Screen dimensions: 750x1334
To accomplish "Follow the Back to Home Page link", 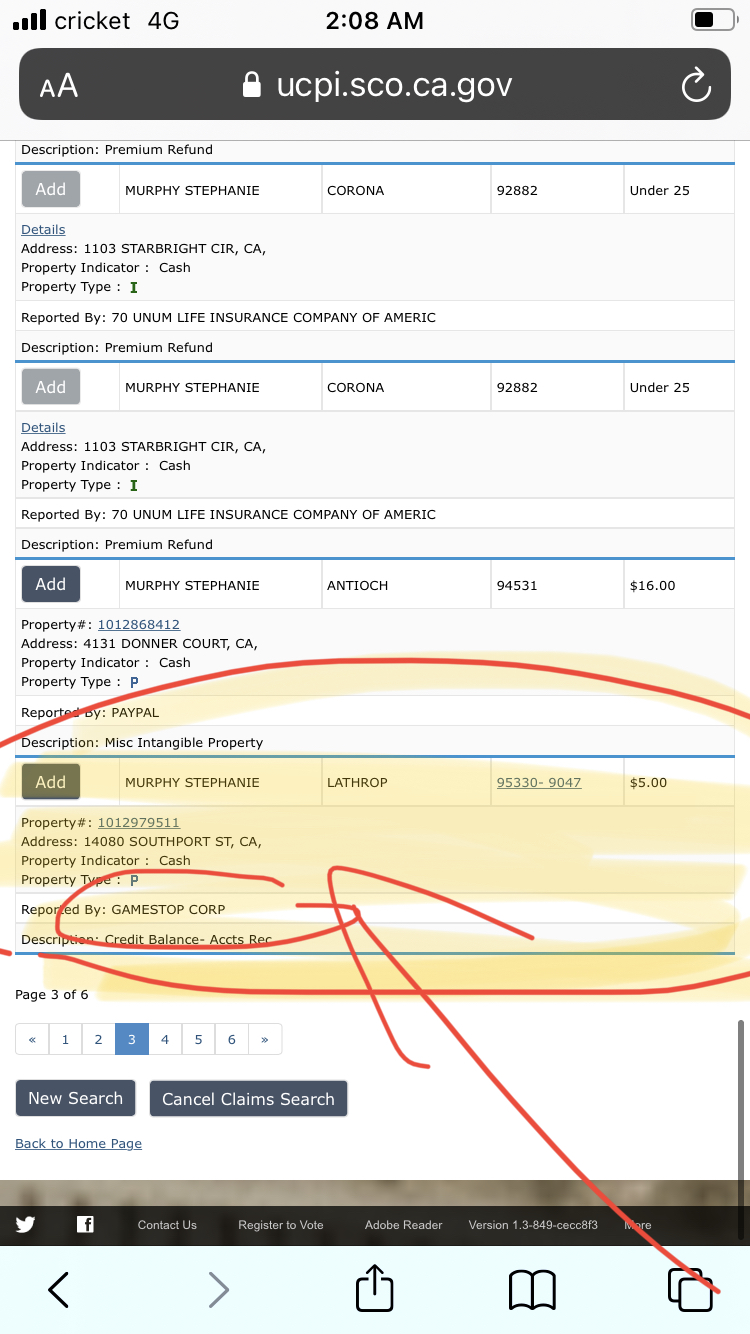I will tap(78, 1144).
